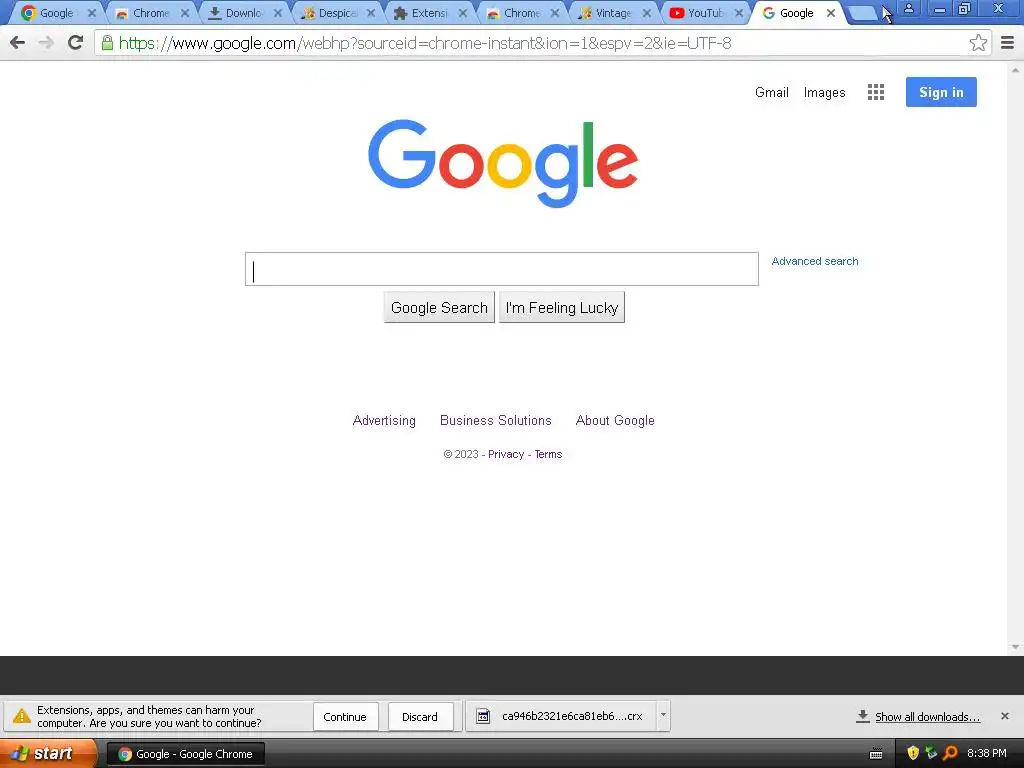
Task: Close the downloads bar
Action: [1005, 716]
